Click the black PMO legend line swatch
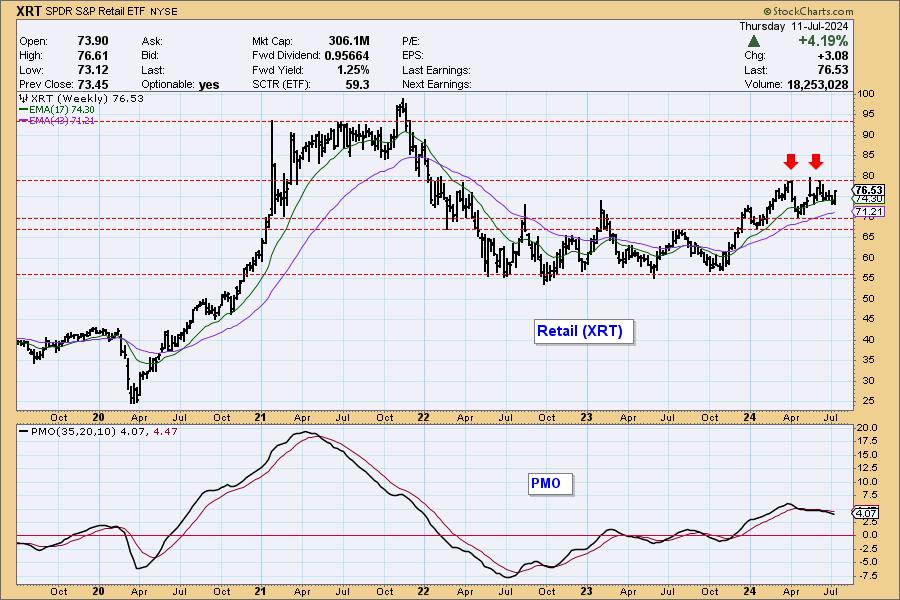 tap(24, 432)
